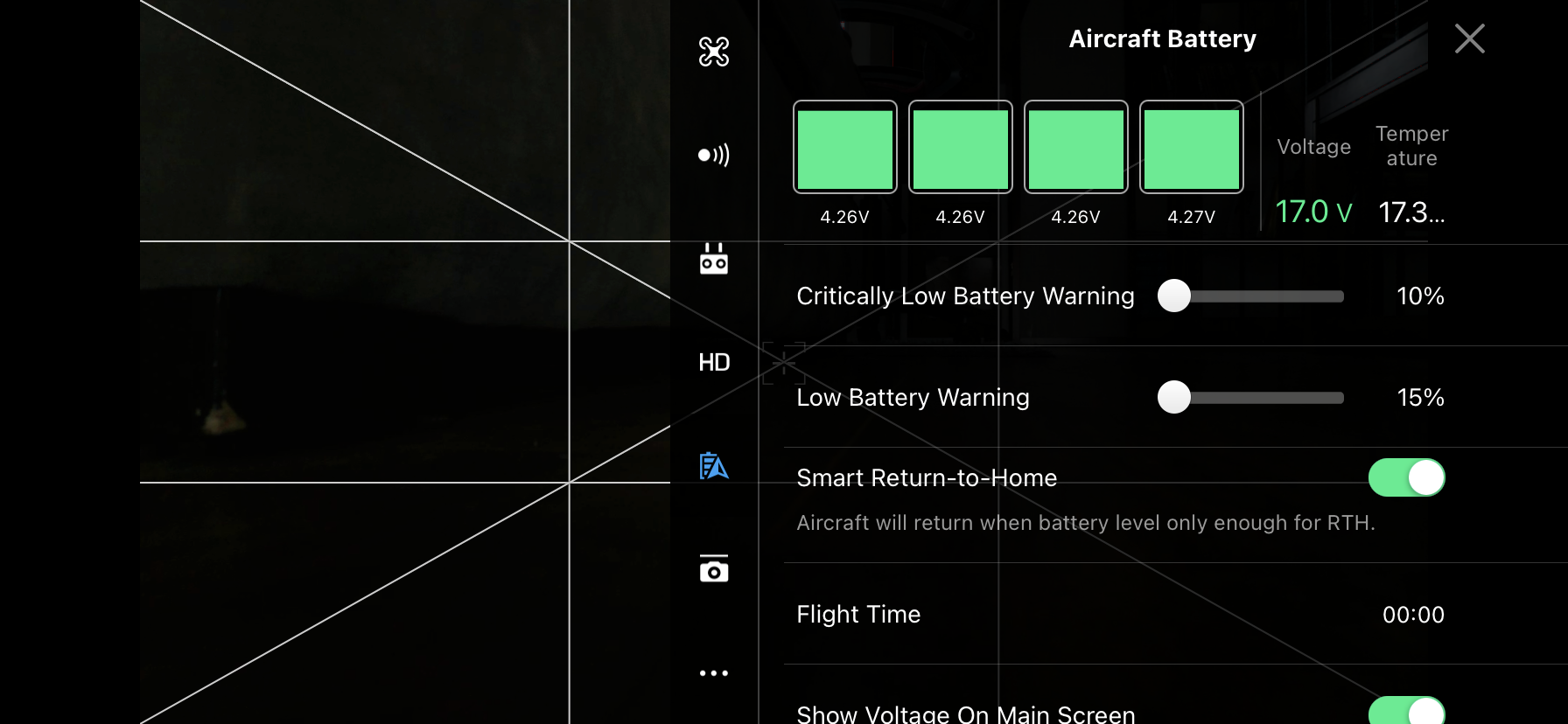The height and width of the screenshot is (724, 1568).
Task: Tap the 15% low battery value
Action: 1420,397
